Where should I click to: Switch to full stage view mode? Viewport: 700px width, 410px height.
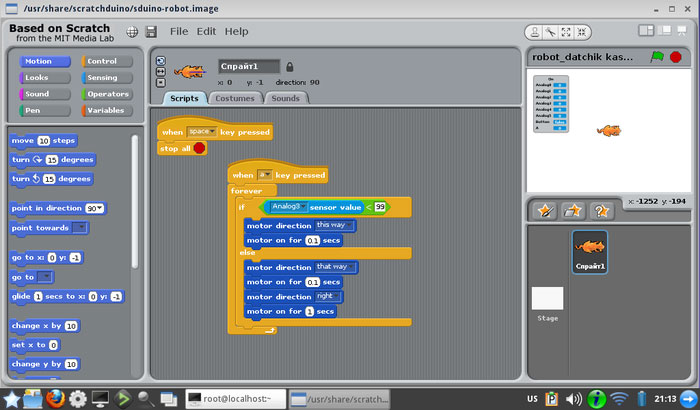coord(664,30)
